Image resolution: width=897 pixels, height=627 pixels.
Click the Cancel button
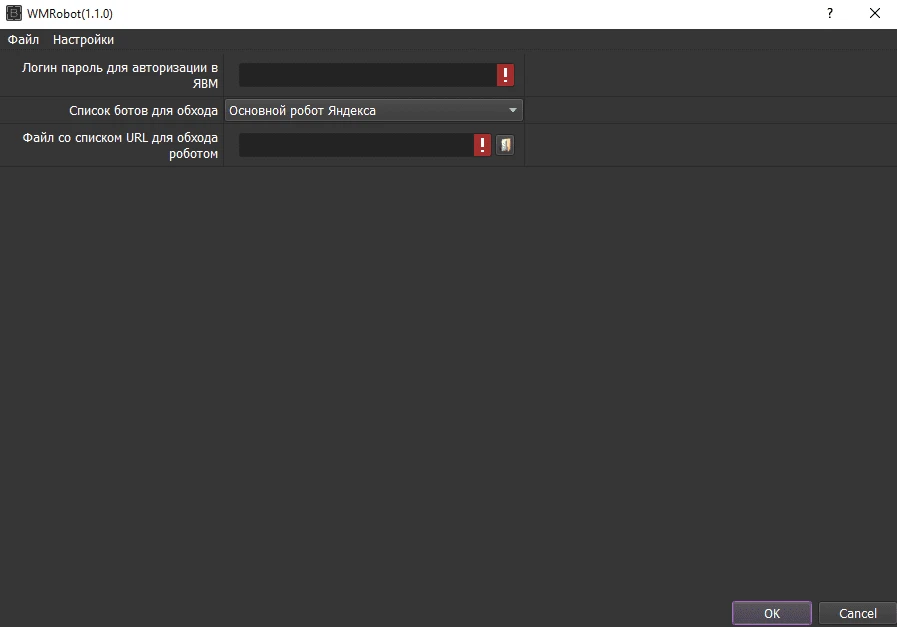point(858,613)
